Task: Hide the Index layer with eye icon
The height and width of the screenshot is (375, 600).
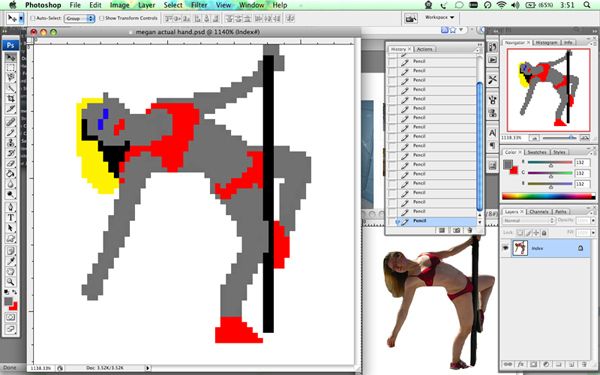Action: click(x=505, y=248)
